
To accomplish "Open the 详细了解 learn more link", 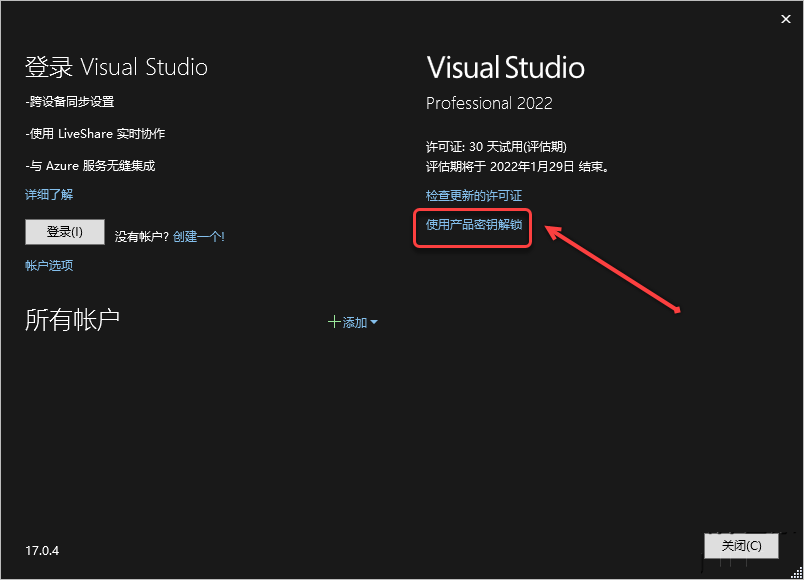I will tap(49, 194).
